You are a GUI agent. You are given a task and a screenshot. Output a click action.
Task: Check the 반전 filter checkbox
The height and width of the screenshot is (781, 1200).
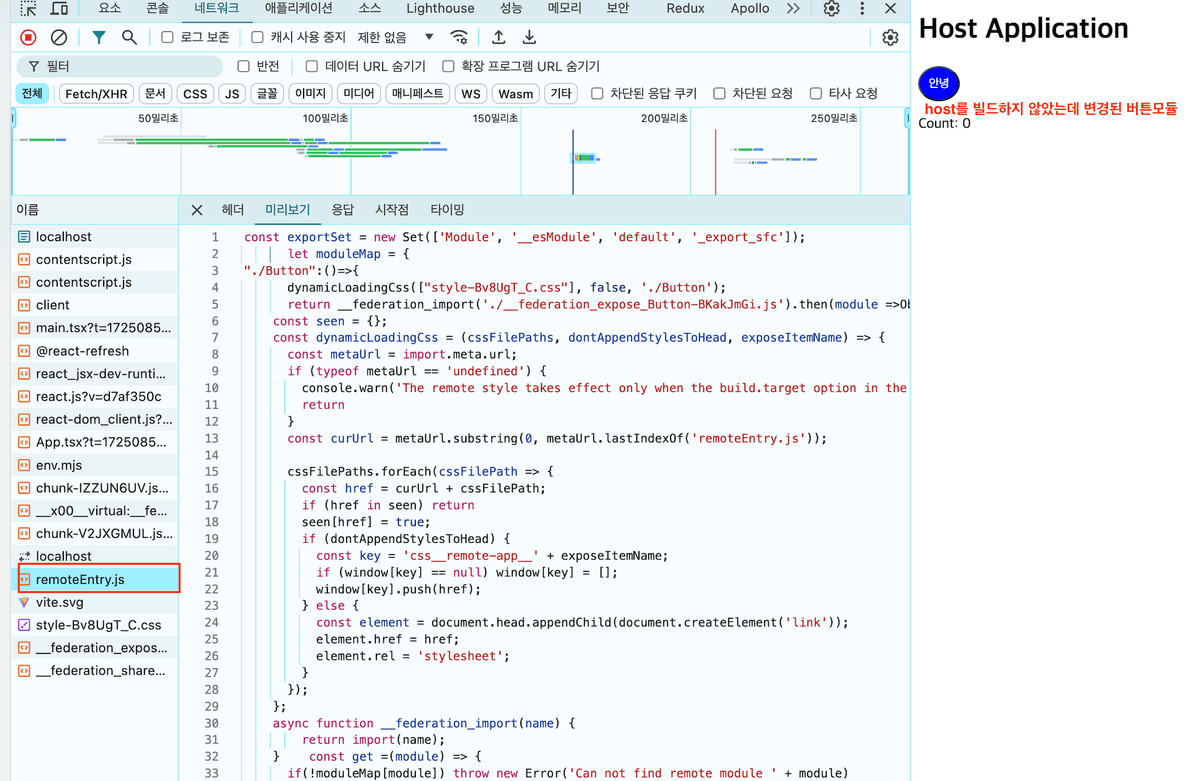(243, 66)
